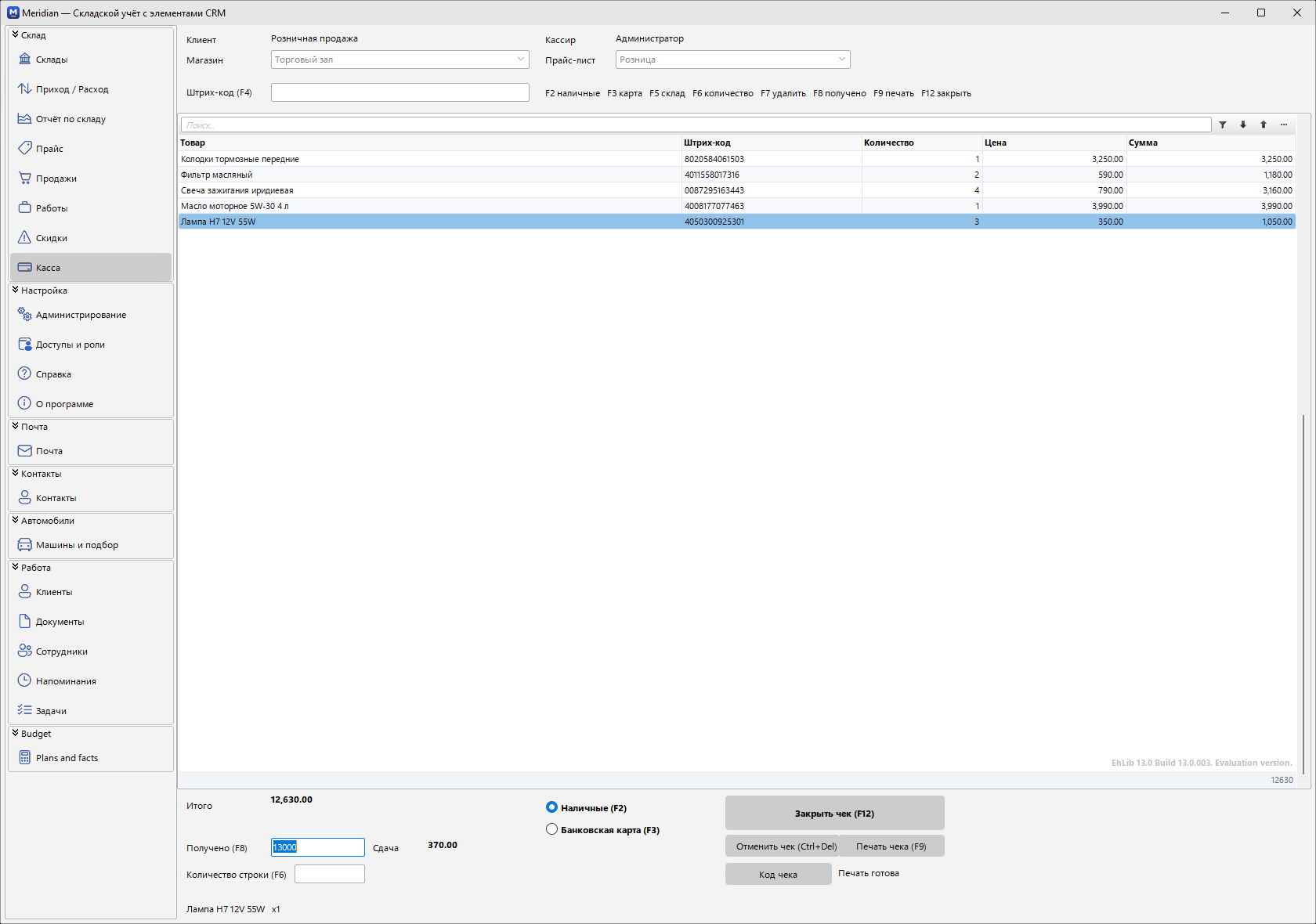Click the Доступы и роли icon
The width and height of the screenshot is (1316, 924).
(24, 344)
